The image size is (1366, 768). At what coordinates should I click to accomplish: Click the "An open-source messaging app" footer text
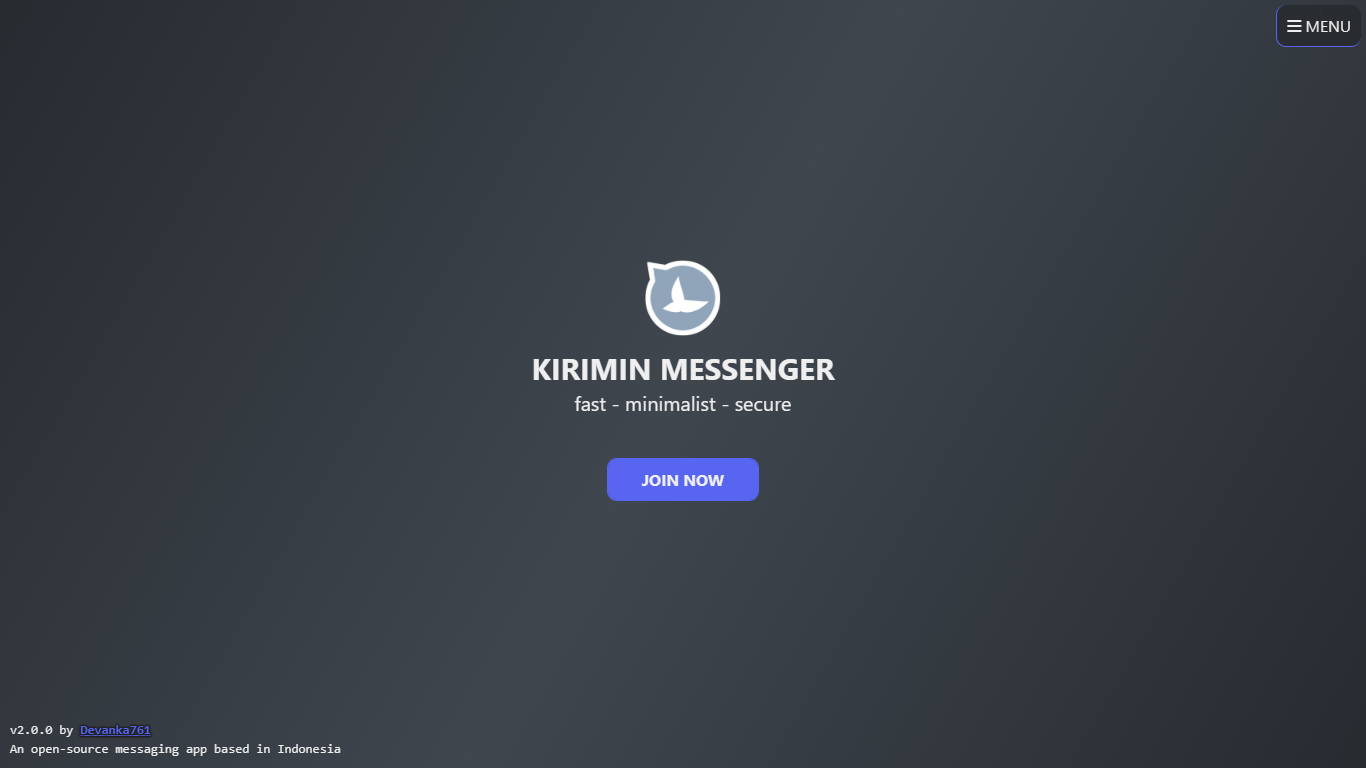coord(175,749)
